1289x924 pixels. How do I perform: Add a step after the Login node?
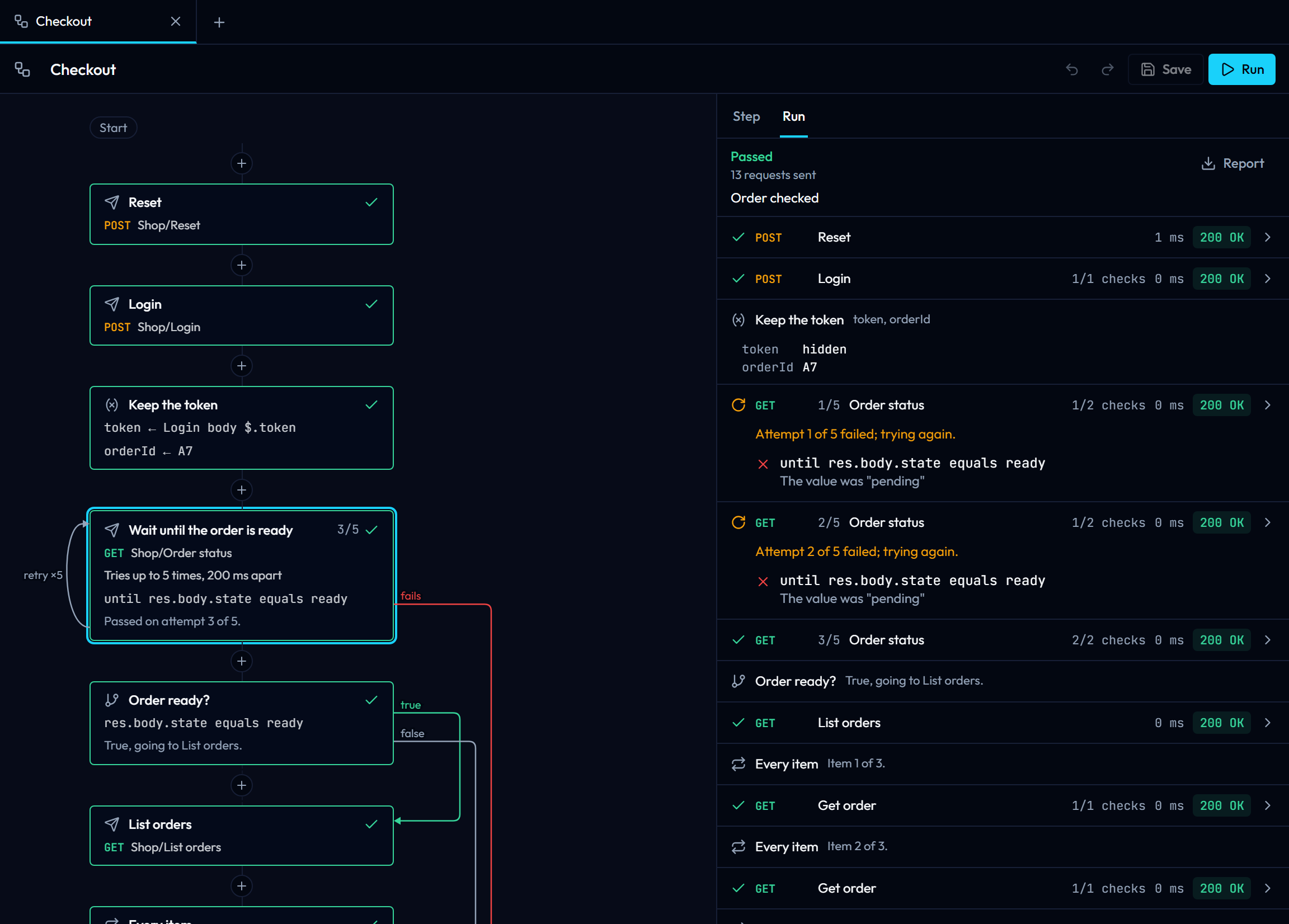click(242, 366)
